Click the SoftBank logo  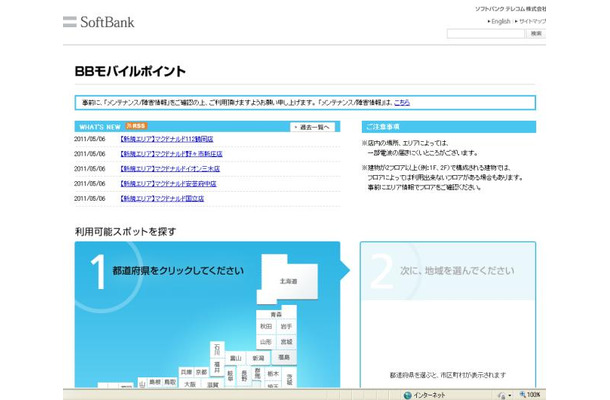99,22
